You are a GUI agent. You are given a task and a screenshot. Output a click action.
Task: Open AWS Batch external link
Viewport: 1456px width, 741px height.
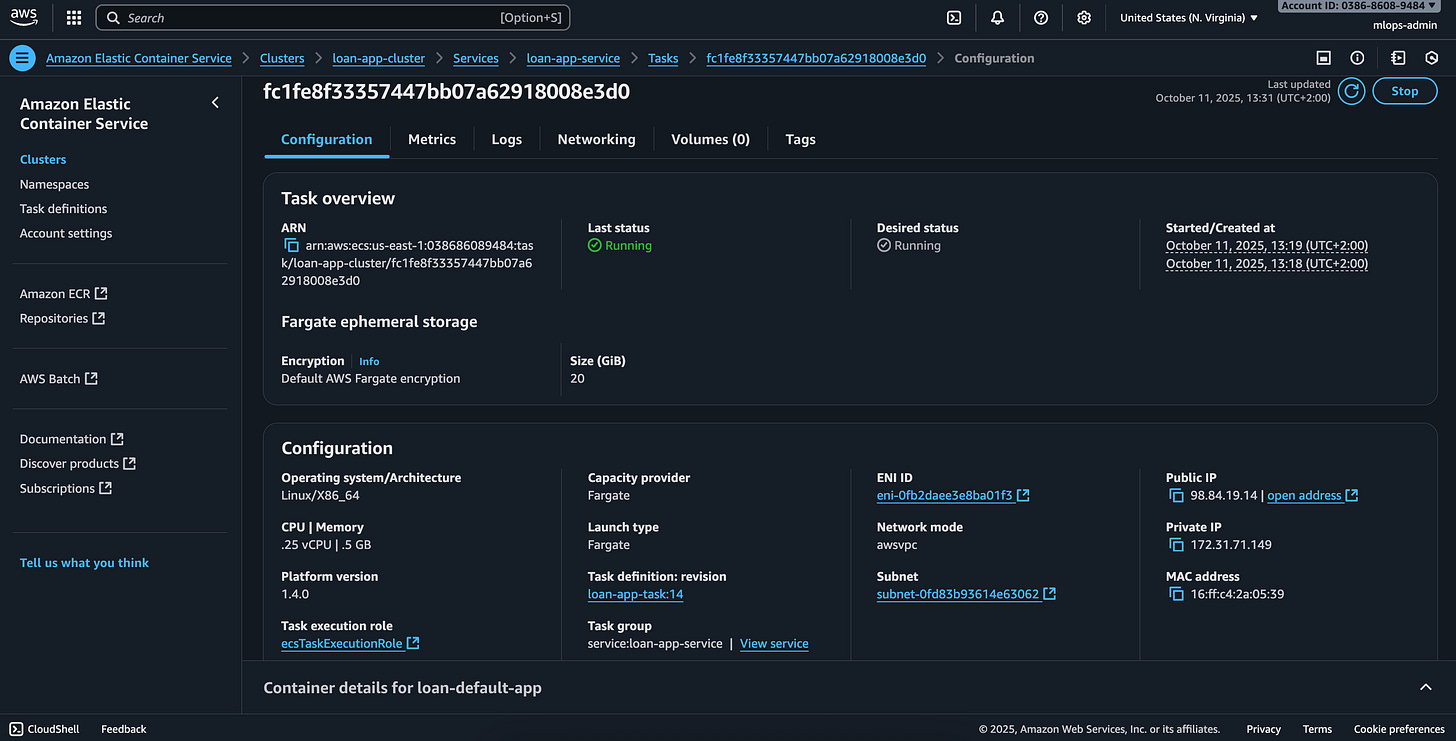[x=58, y=379]
